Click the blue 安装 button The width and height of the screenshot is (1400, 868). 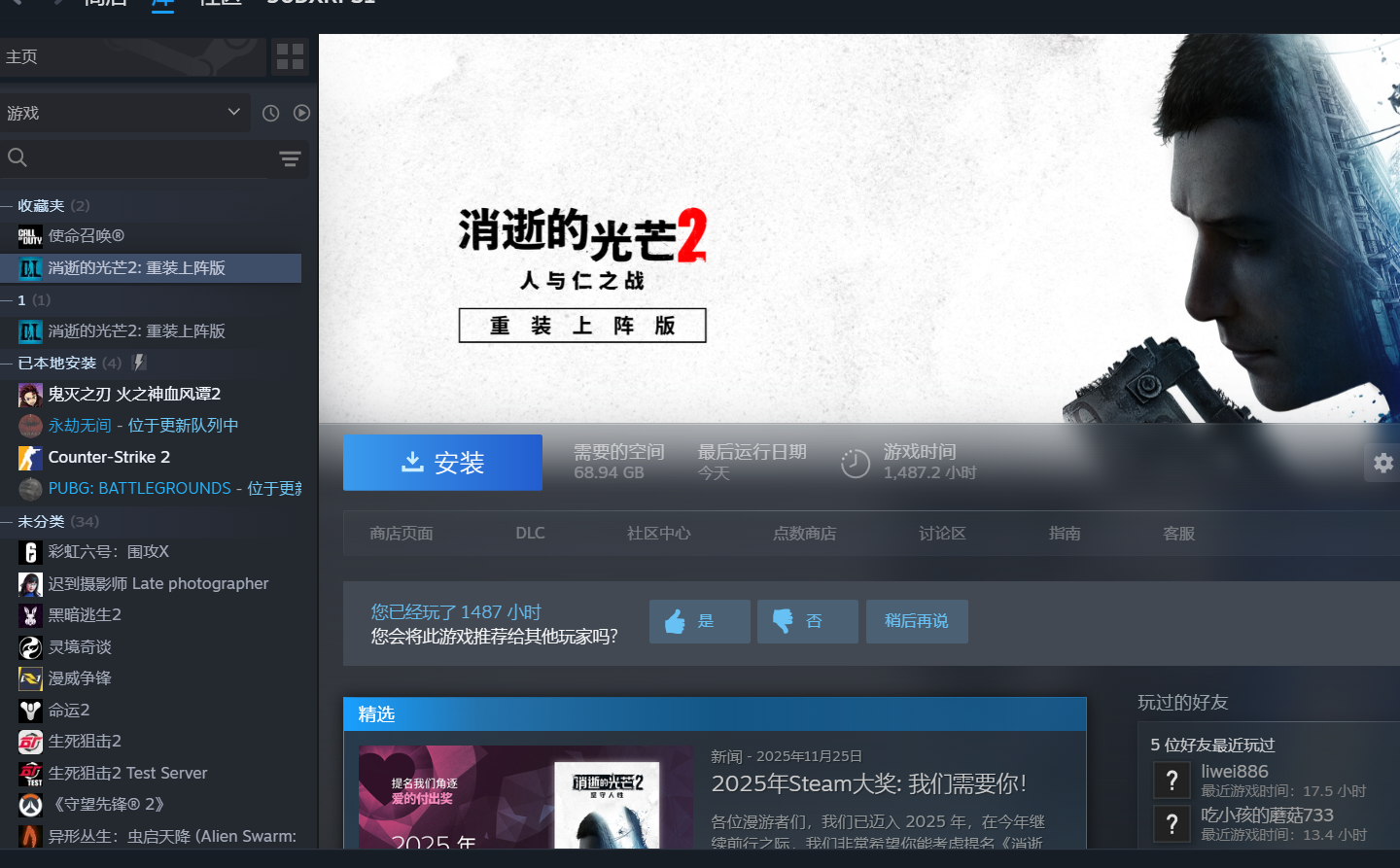click(x=442, y=463)
